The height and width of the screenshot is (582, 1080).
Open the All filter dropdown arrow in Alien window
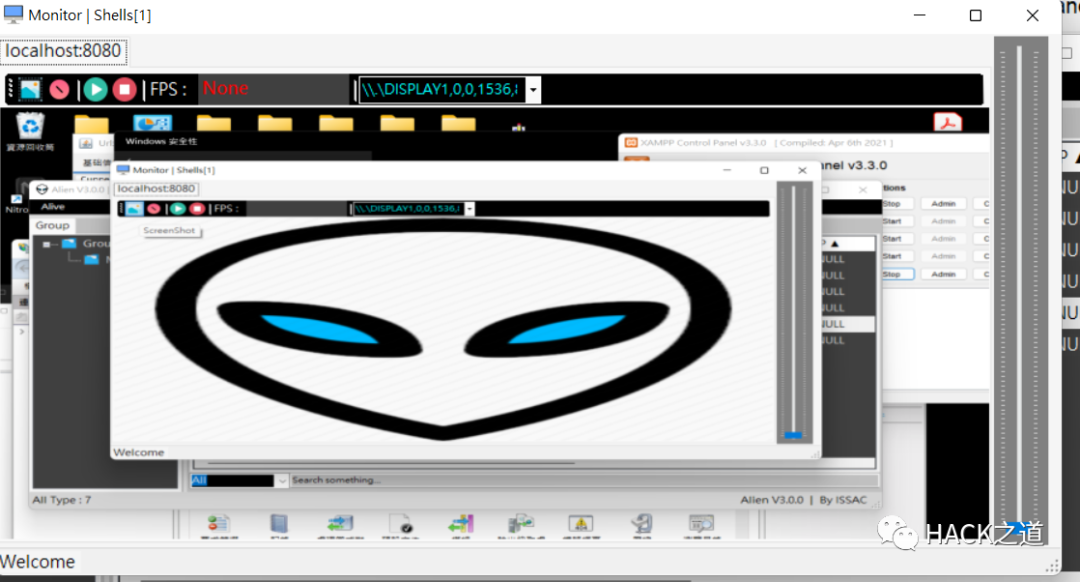[281, 481]
